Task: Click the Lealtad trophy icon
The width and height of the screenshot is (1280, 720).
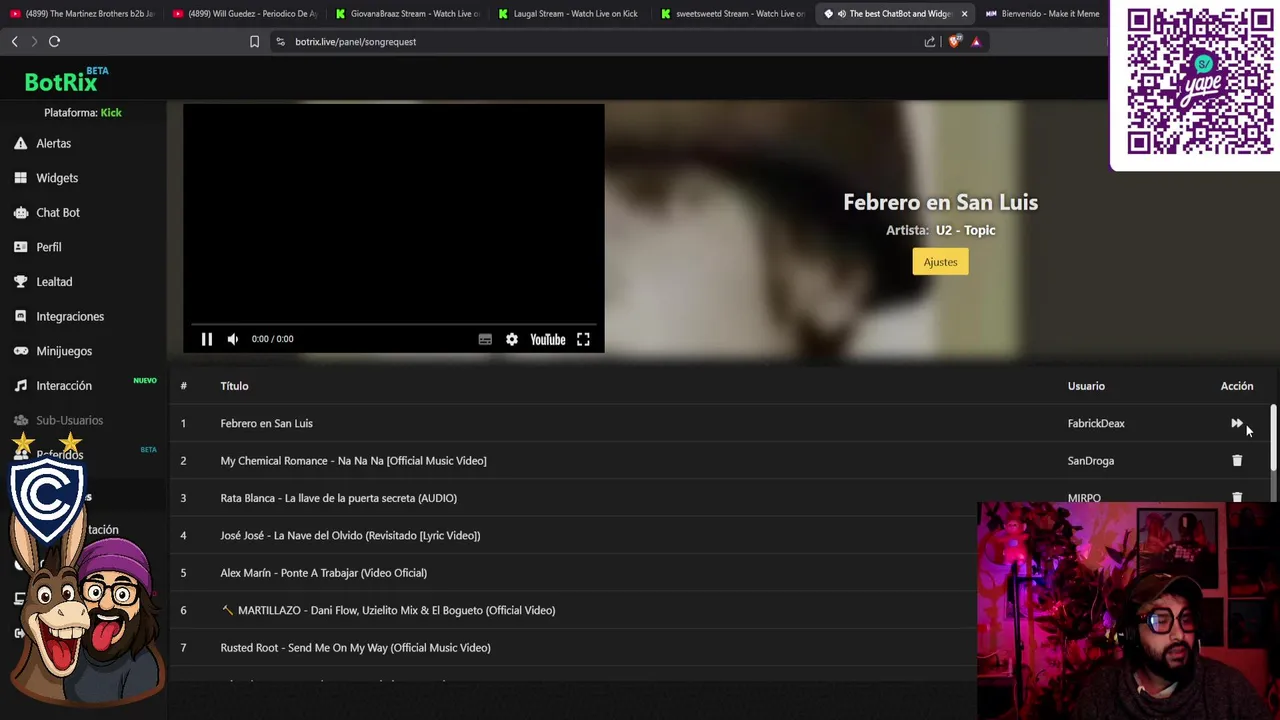Action: [20, 282]
